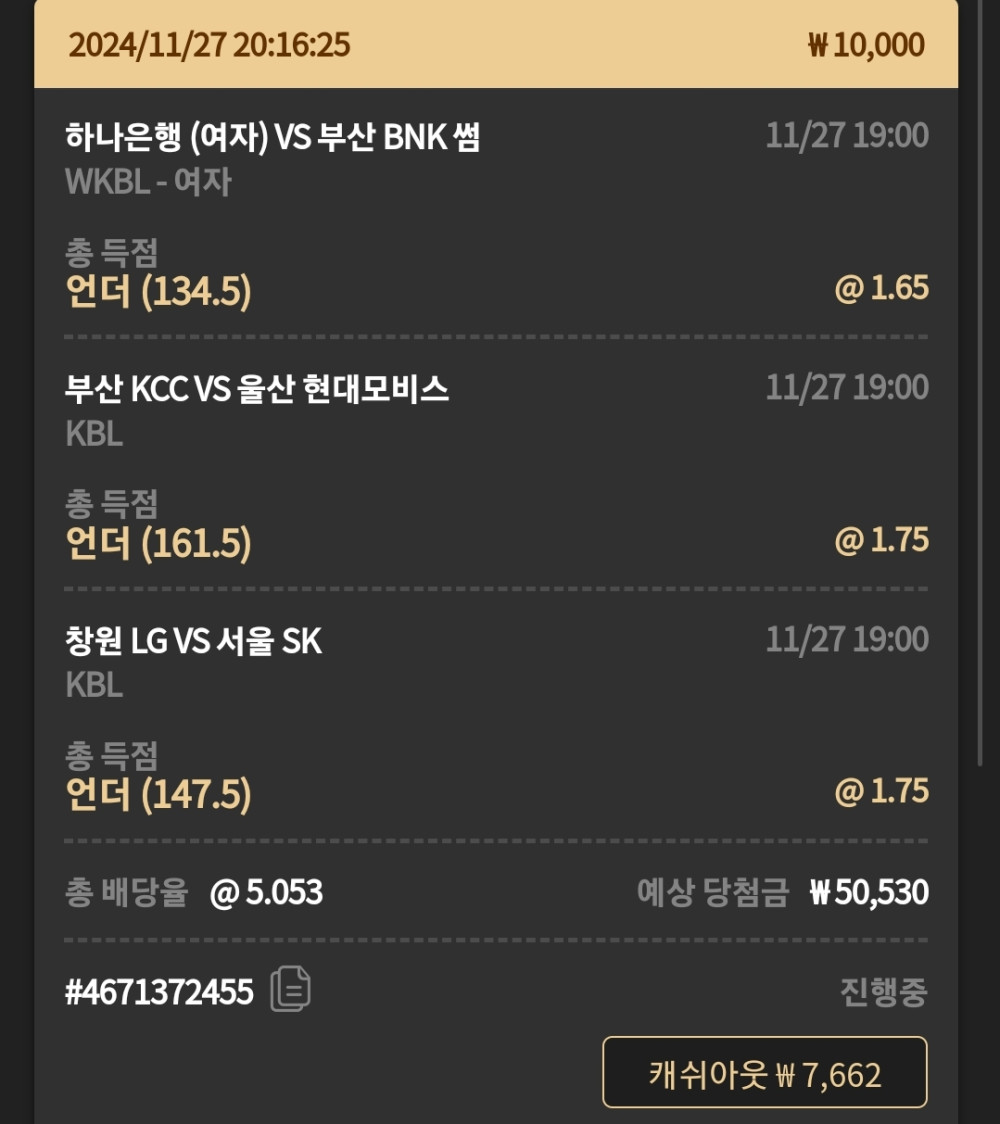Click the total odds @ 5.053
The width and height of the screenshot is (1000, 1124).
[x=266, y=892]
